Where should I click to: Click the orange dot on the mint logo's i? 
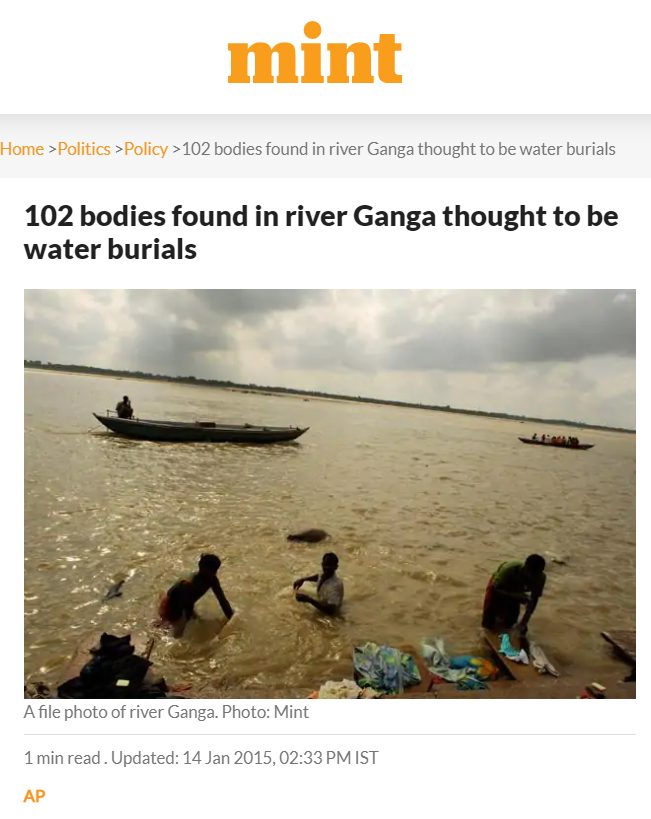312,29
